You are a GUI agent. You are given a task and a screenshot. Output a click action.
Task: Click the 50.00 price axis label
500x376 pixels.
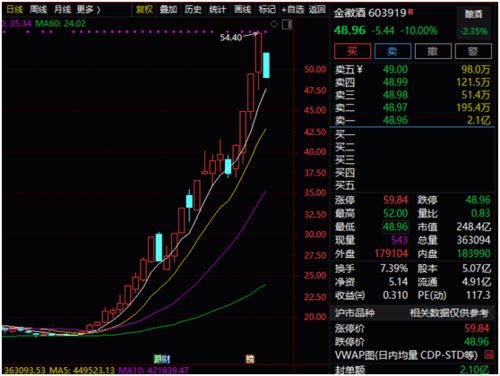315,69
